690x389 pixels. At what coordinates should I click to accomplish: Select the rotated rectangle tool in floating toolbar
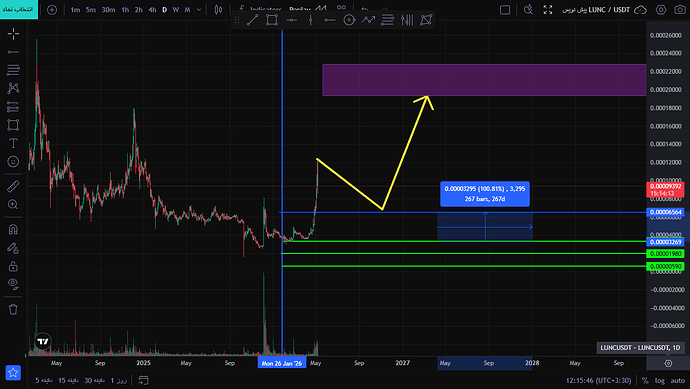tap(426, 20)
